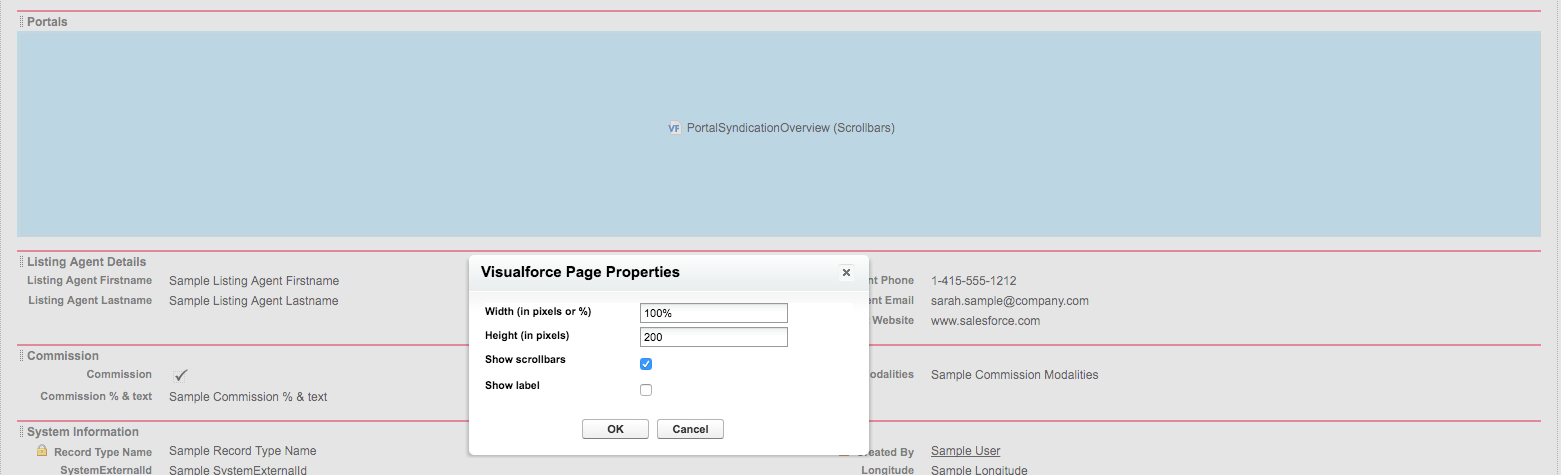The height and width of the screenshot is (475, 1561).
Task: Click the Height input field showing 200
Action: click(714, 337)
